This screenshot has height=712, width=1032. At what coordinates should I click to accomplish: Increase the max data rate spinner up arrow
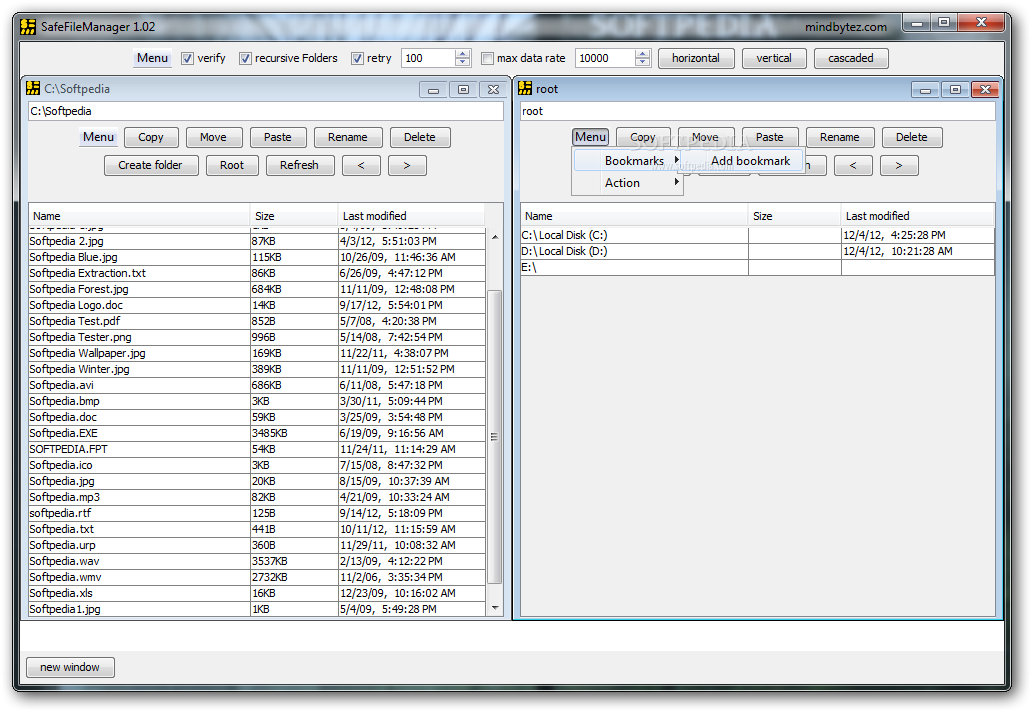pos(642,54)
